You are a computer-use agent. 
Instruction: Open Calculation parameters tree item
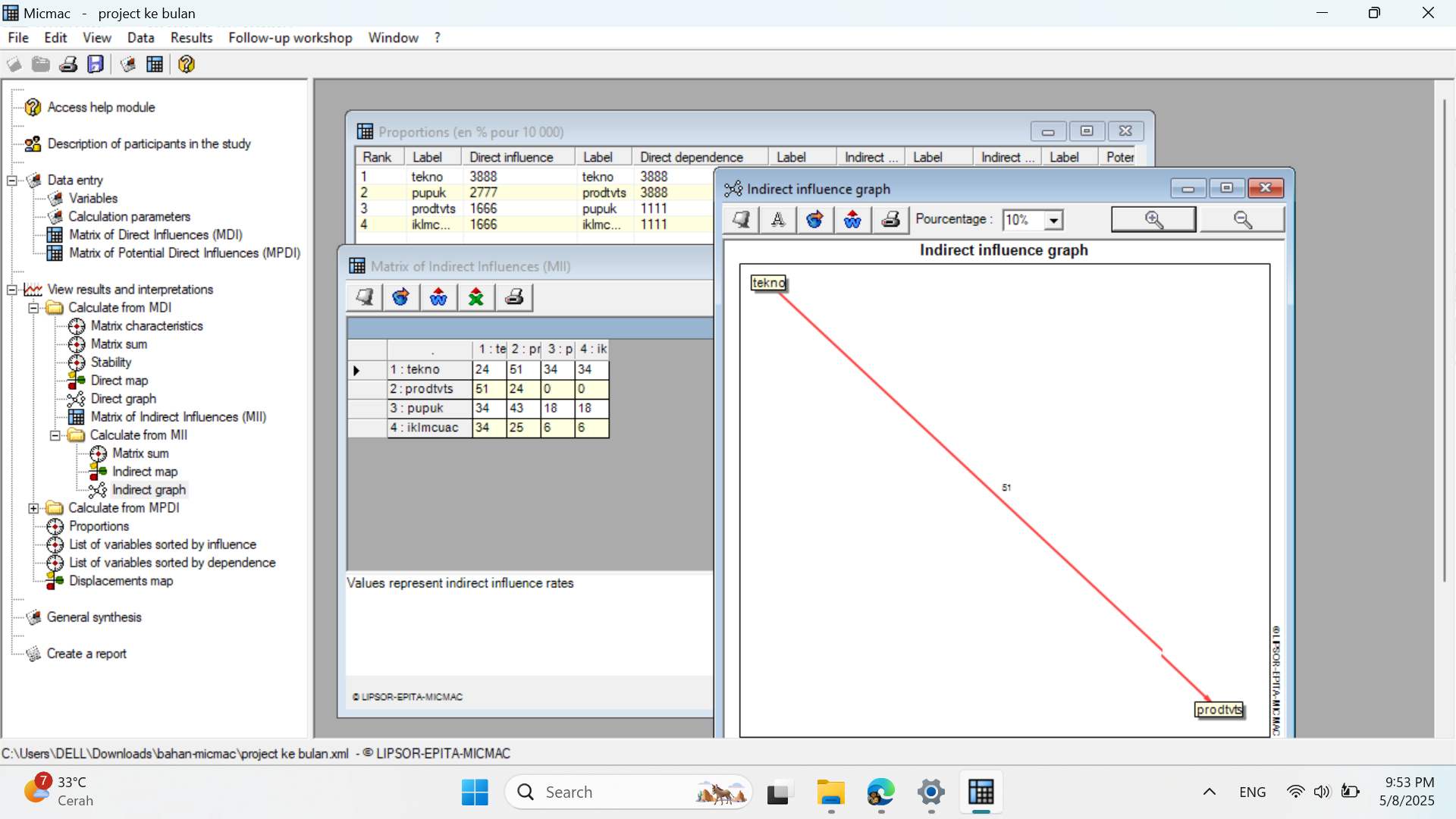click(x=130, y=217)
